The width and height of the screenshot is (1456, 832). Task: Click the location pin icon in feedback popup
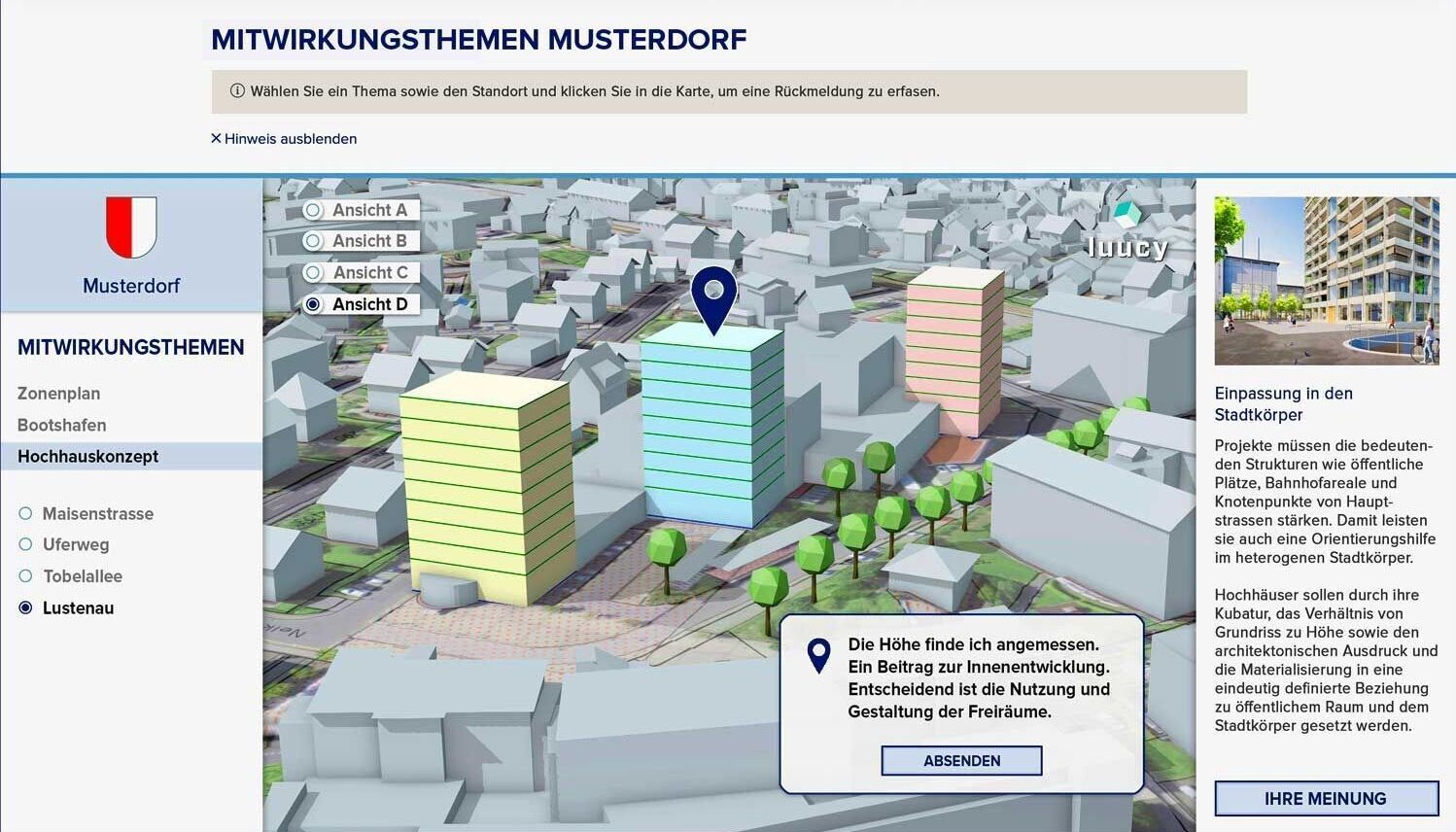pyautogui.click(x=819, y=656)
